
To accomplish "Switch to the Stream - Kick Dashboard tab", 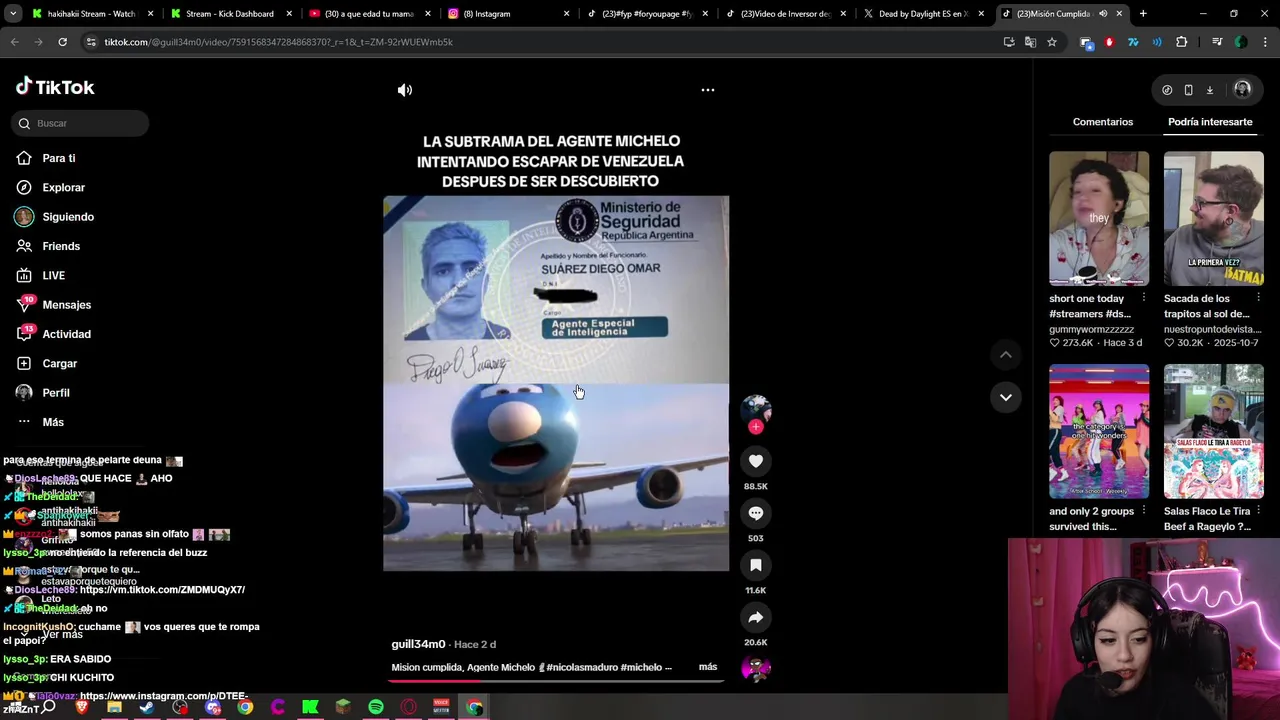I will tap(229, 14).
